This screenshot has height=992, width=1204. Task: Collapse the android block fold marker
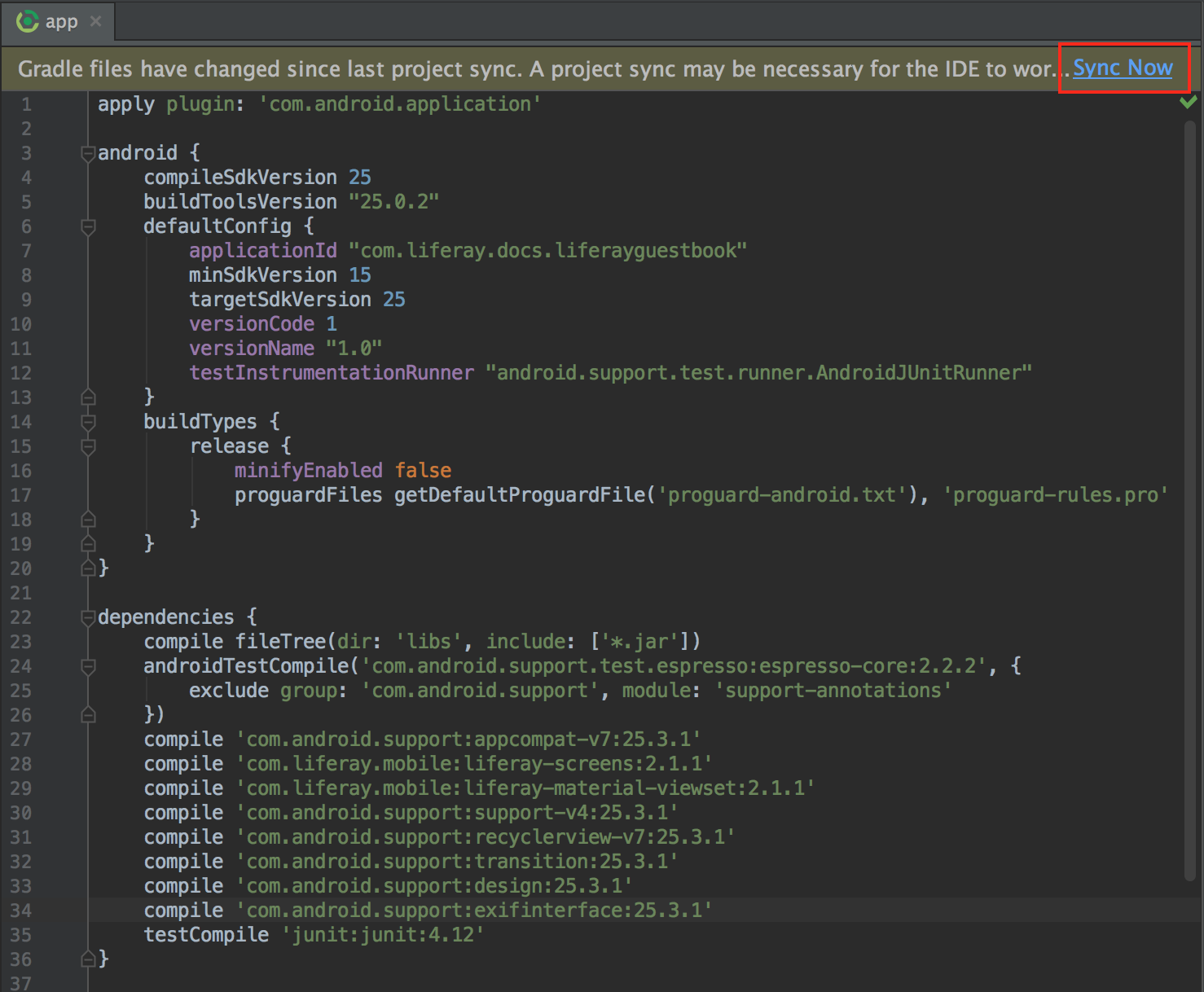88,153
